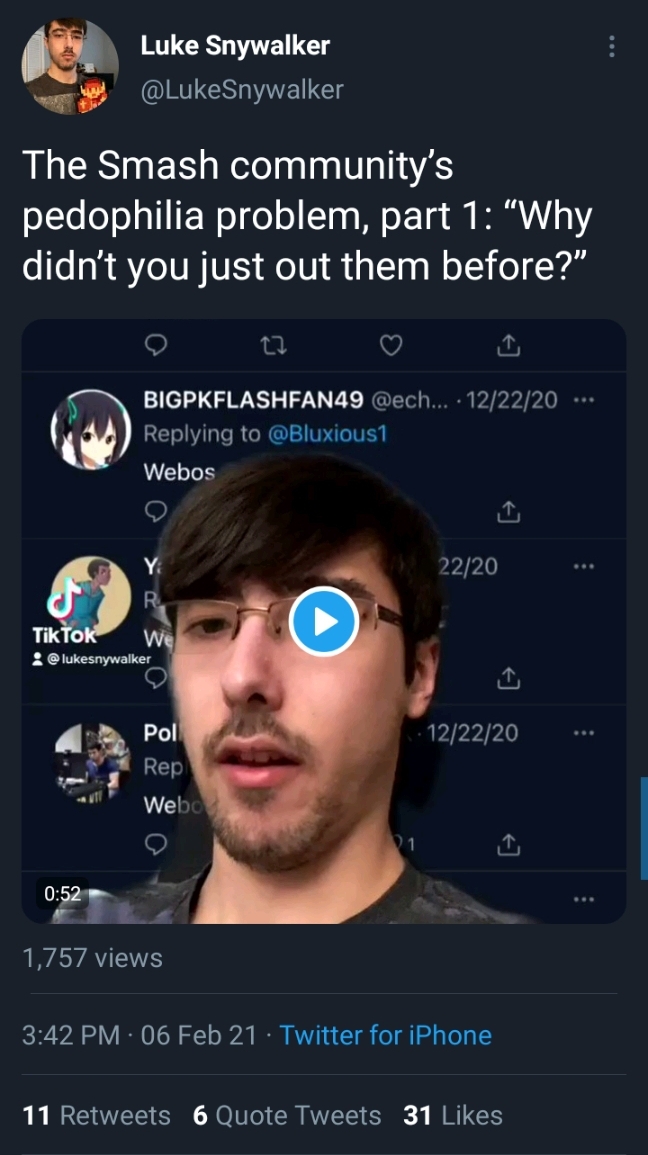The image size is (648, 1155).
Task: Open the BIGPKFLASHFAN49 tweet's three-dot menu
Action: pyautogui.click(x=583, y=400)
